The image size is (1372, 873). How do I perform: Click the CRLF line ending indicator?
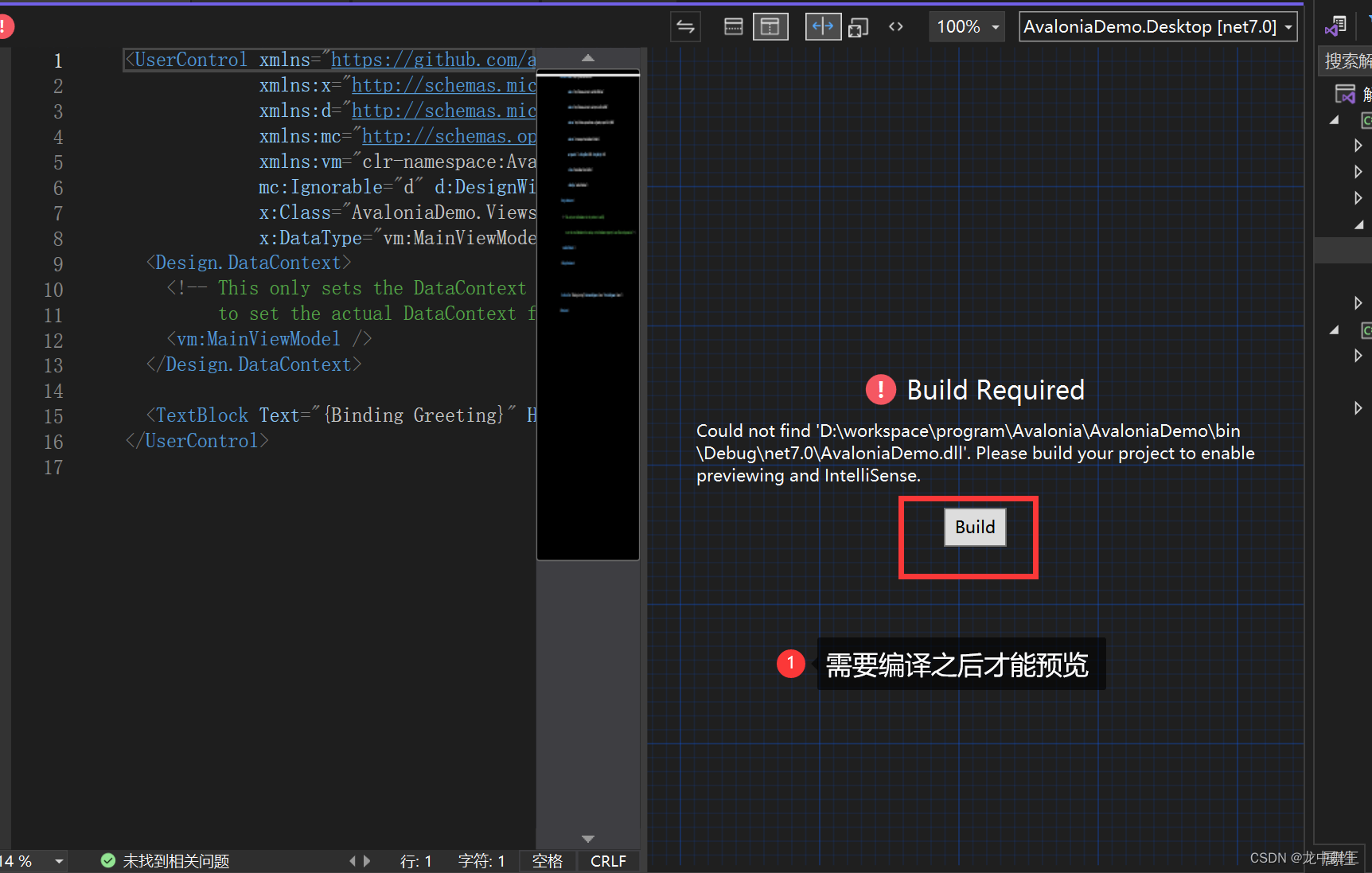608,860
